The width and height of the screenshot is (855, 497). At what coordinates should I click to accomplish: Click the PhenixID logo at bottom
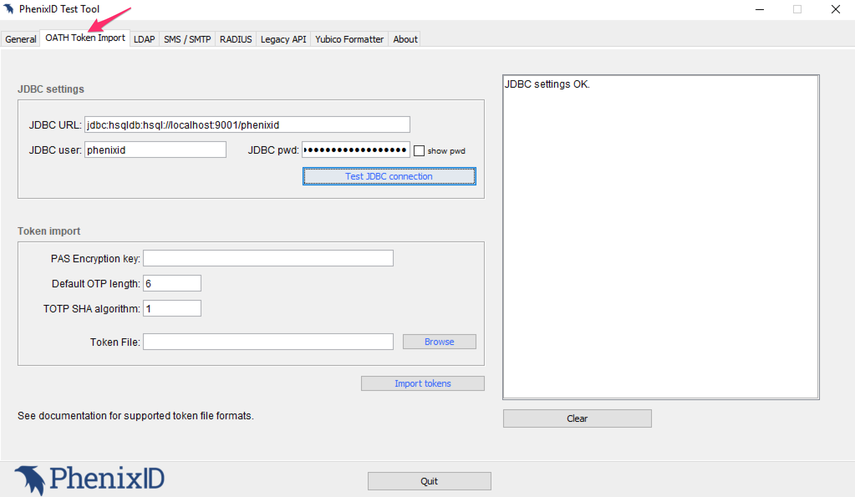point(89,479)
